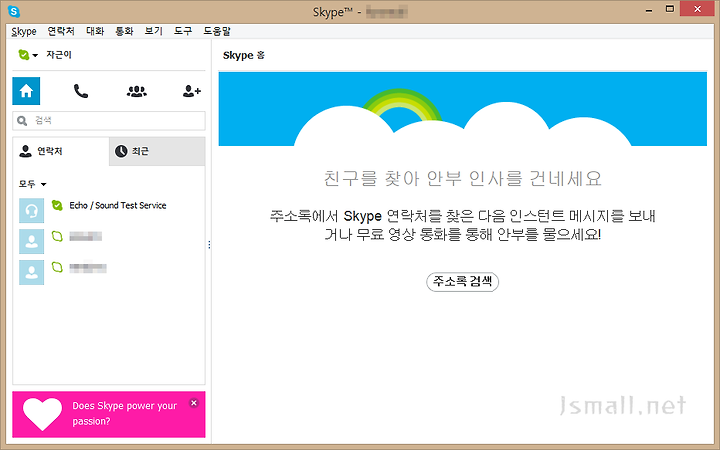Click the Echo Sound Test headset avatar
The height and width of the screenshot is (450, 720).
(31, 210)
